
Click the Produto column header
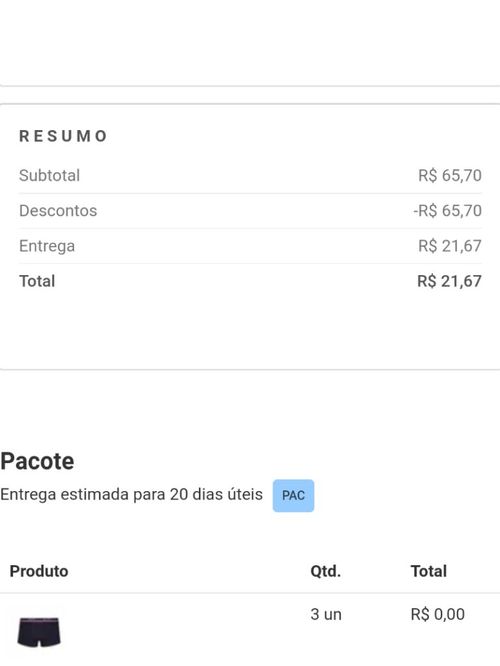pyautogui.click(x=39, y=571)
